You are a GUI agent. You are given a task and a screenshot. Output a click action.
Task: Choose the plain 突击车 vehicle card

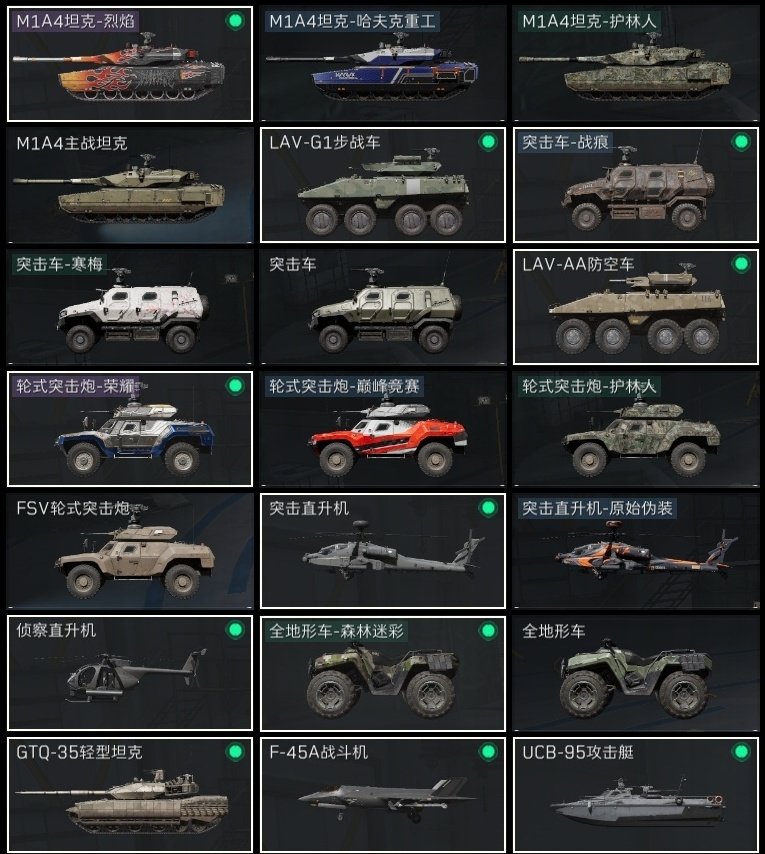[x=383, y=307]
